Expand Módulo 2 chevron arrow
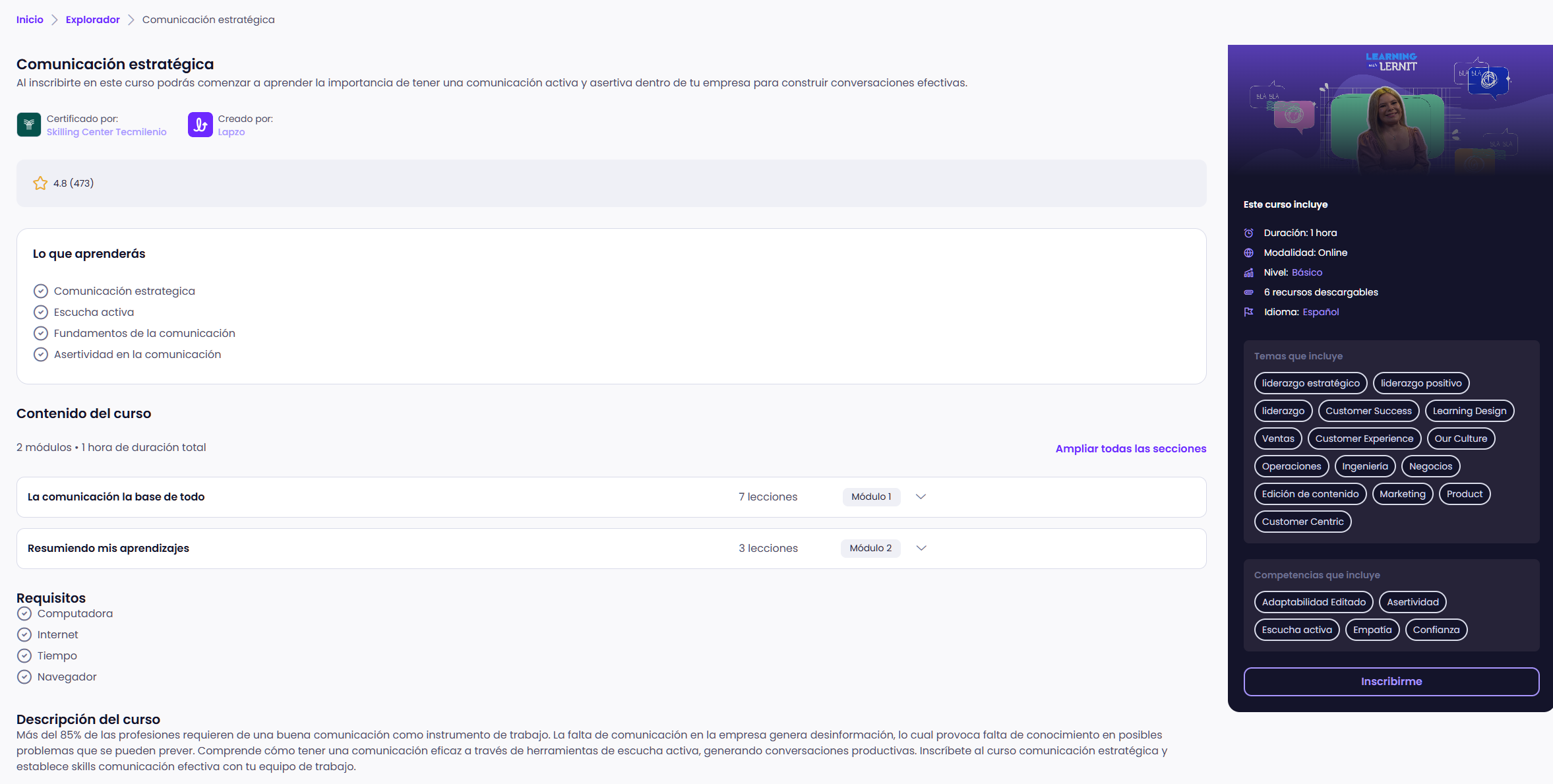The width and height of the screenshot is (1553, 784). pyautogui.click(x=921, y=549)
